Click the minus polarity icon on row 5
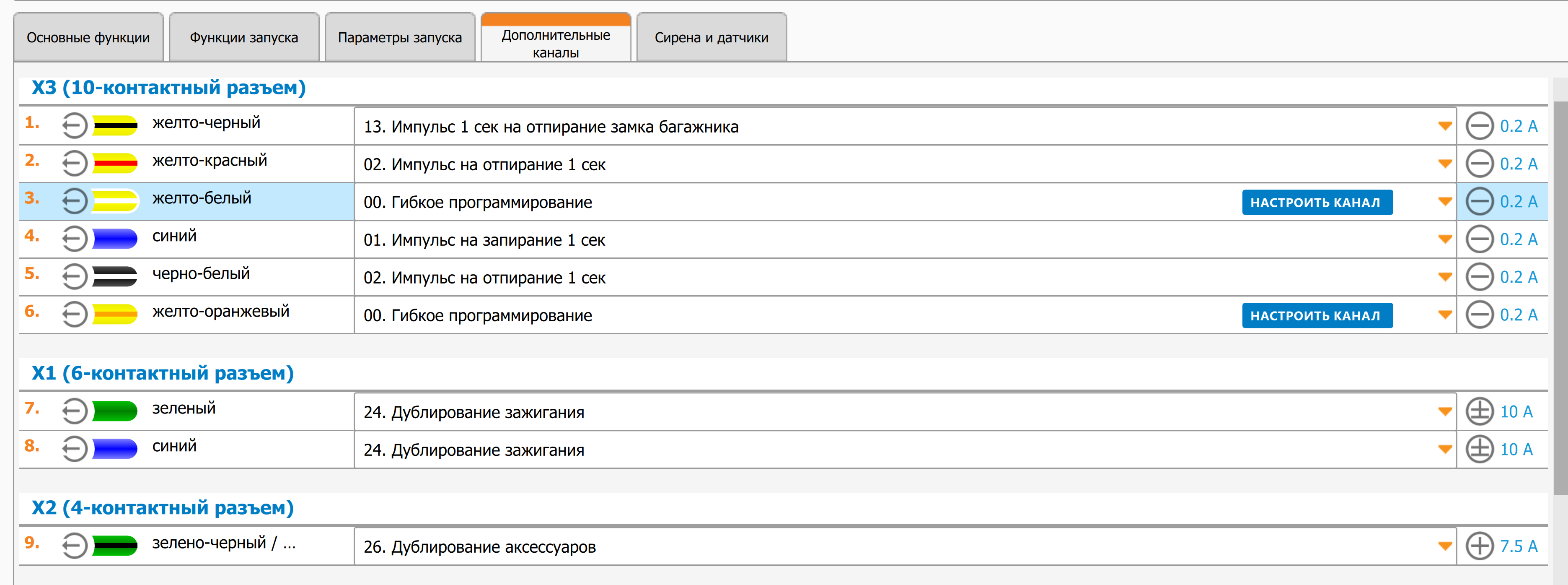 [1479, 277]
